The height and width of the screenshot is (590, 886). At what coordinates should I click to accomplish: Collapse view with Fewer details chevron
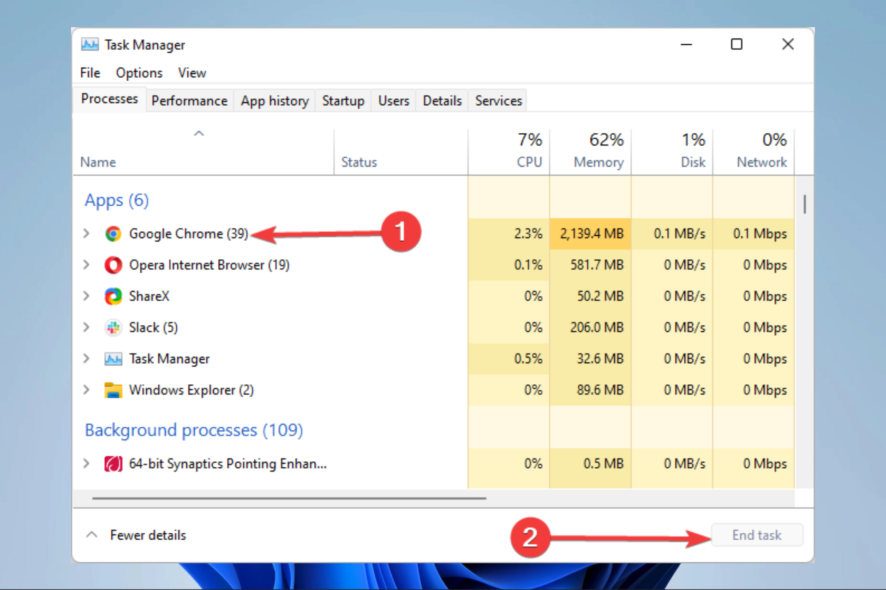(92, 535)
